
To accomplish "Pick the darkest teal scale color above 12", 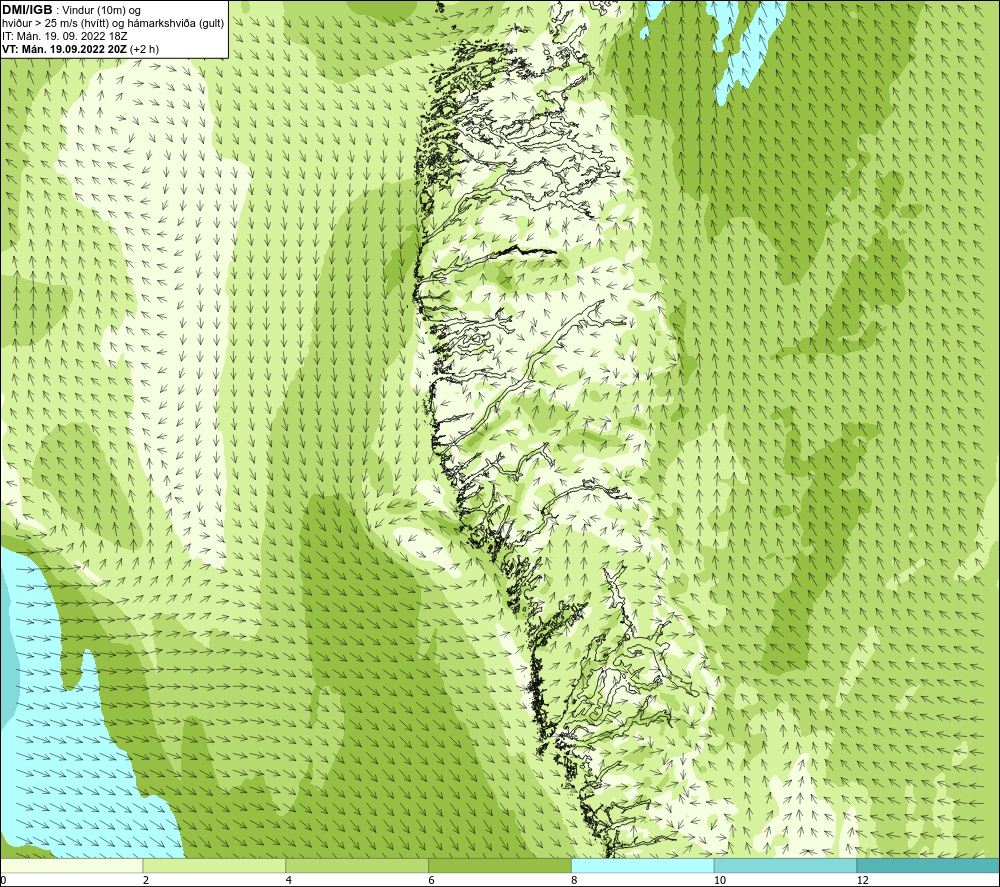I will (929, 866).
